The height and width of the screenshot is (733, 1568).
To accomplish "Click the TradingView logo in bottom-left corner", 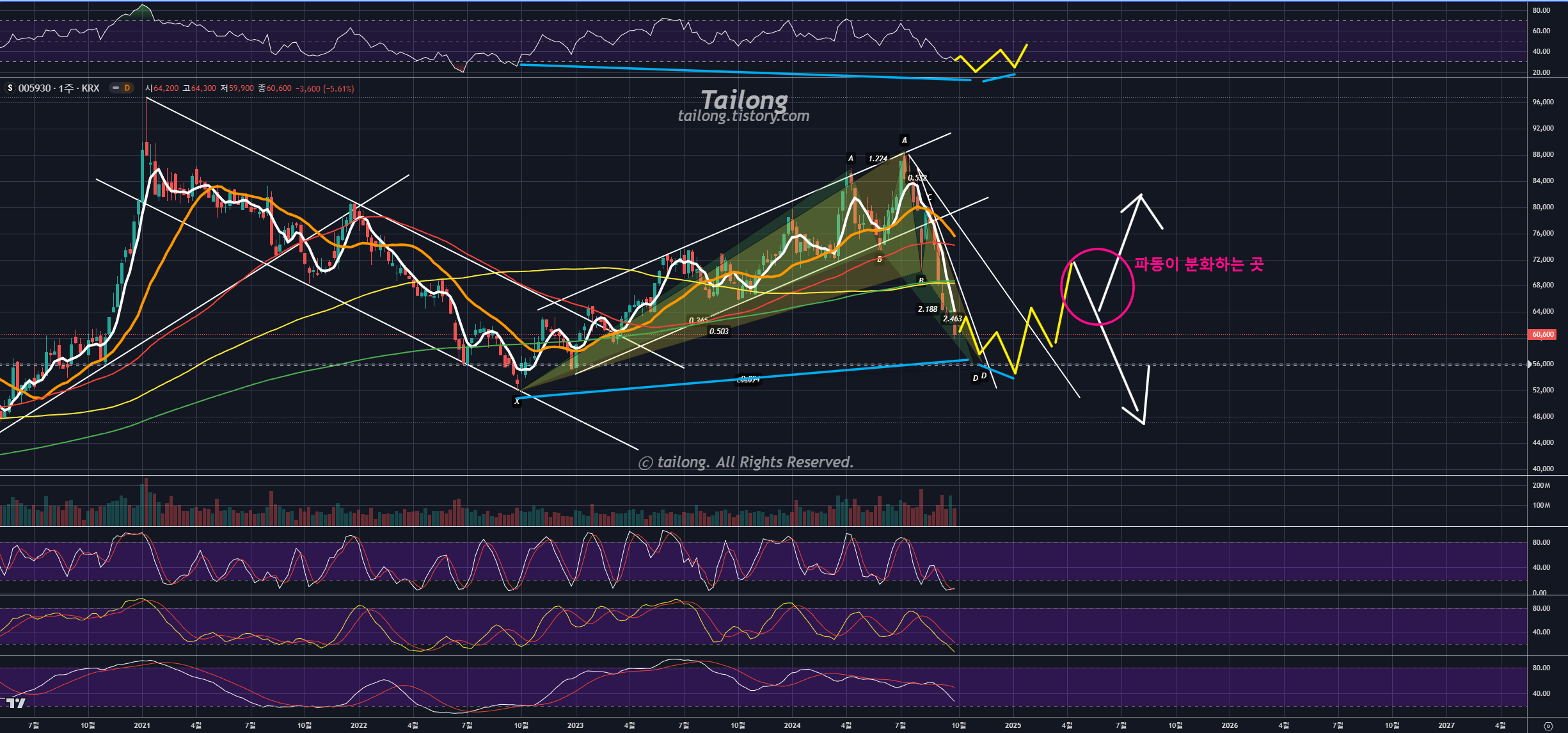I will [16, 704].
